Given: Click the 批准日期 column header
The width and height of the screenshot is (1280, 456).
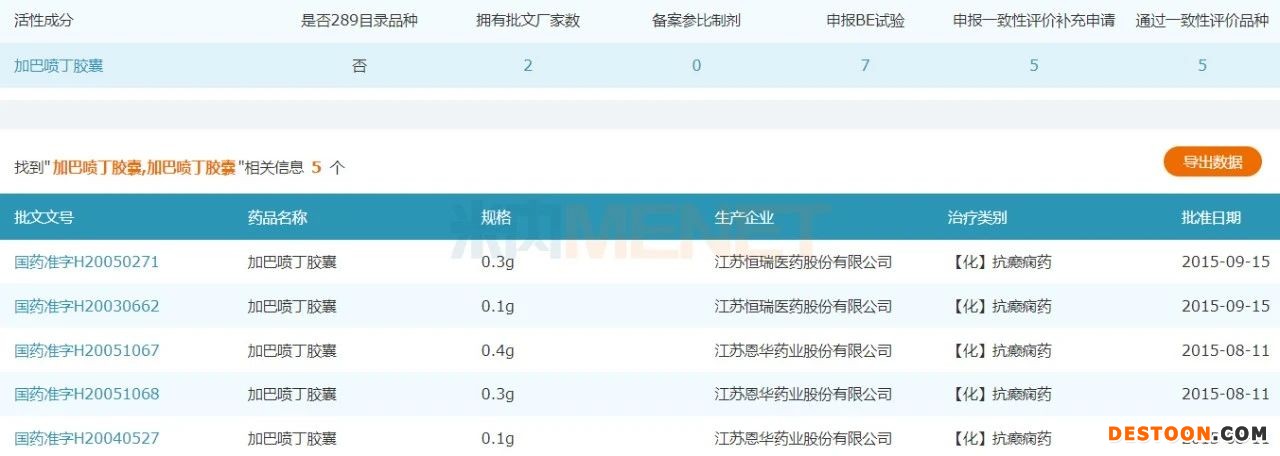Looking at the screenshot, I should [x=1211, y=217].
